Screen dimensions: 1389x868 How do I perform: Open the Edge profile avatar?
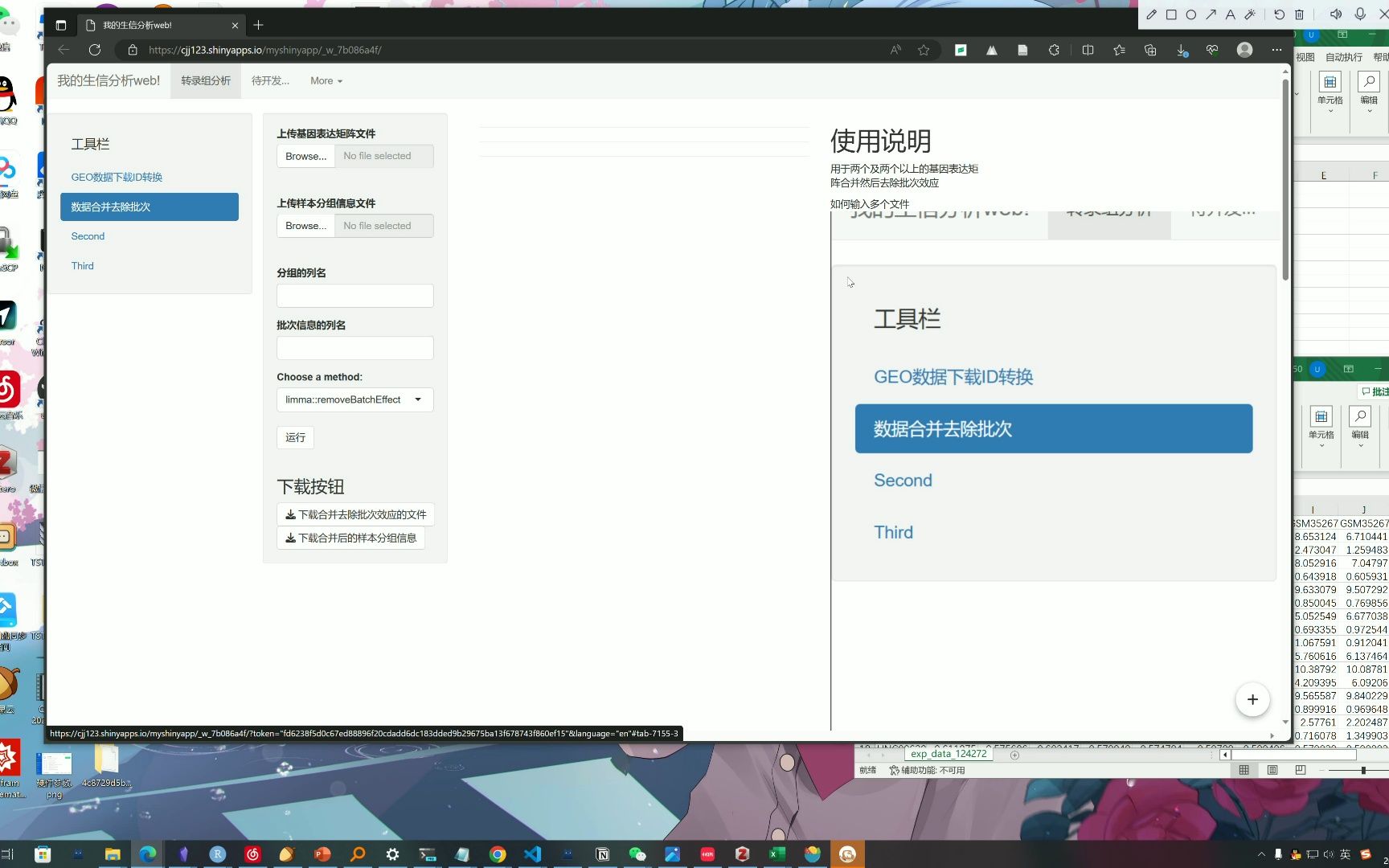click(x=1244, y=50)
